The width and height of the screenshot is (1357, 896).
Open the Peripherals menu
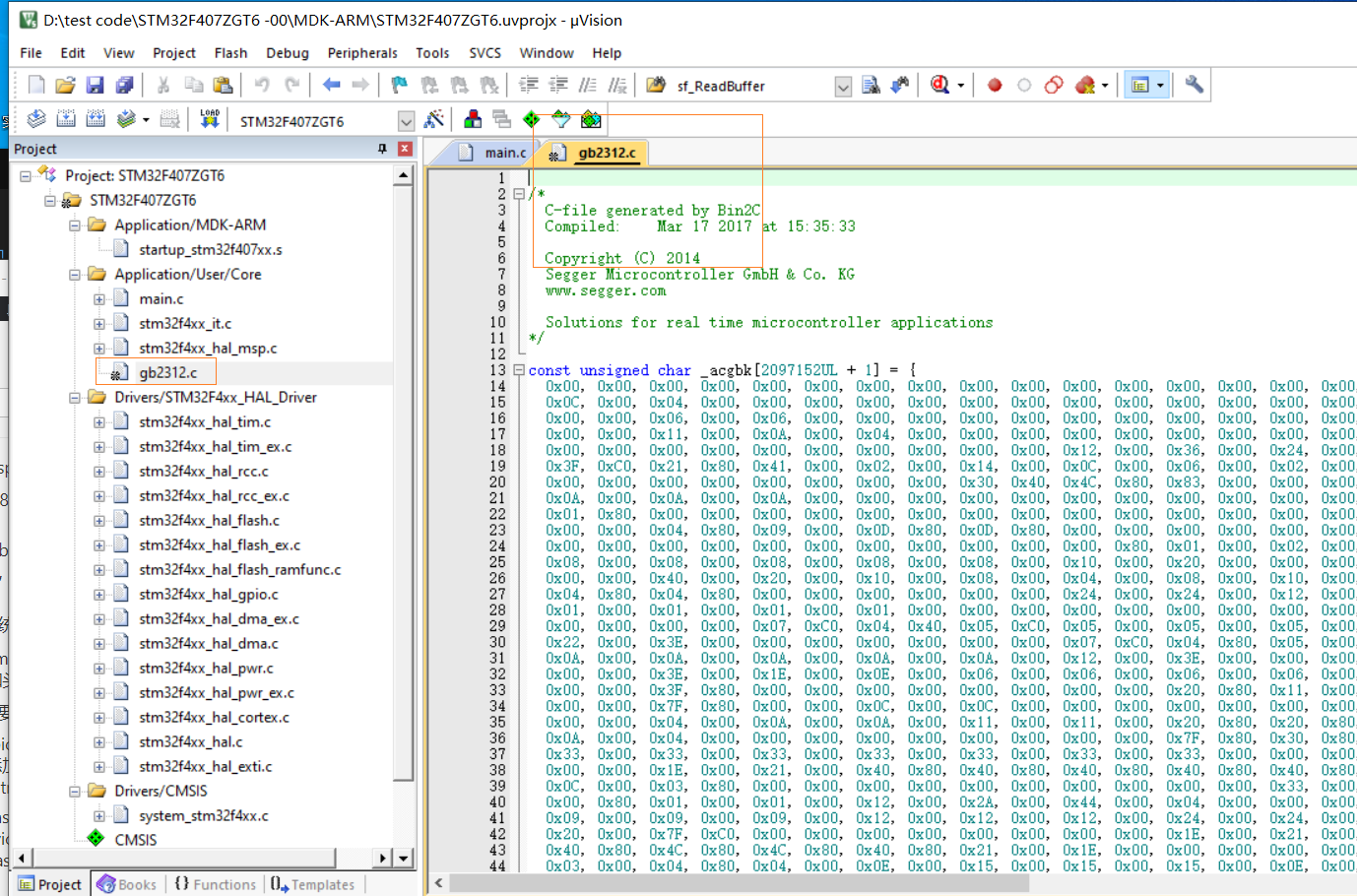click(x=362, y=53)
